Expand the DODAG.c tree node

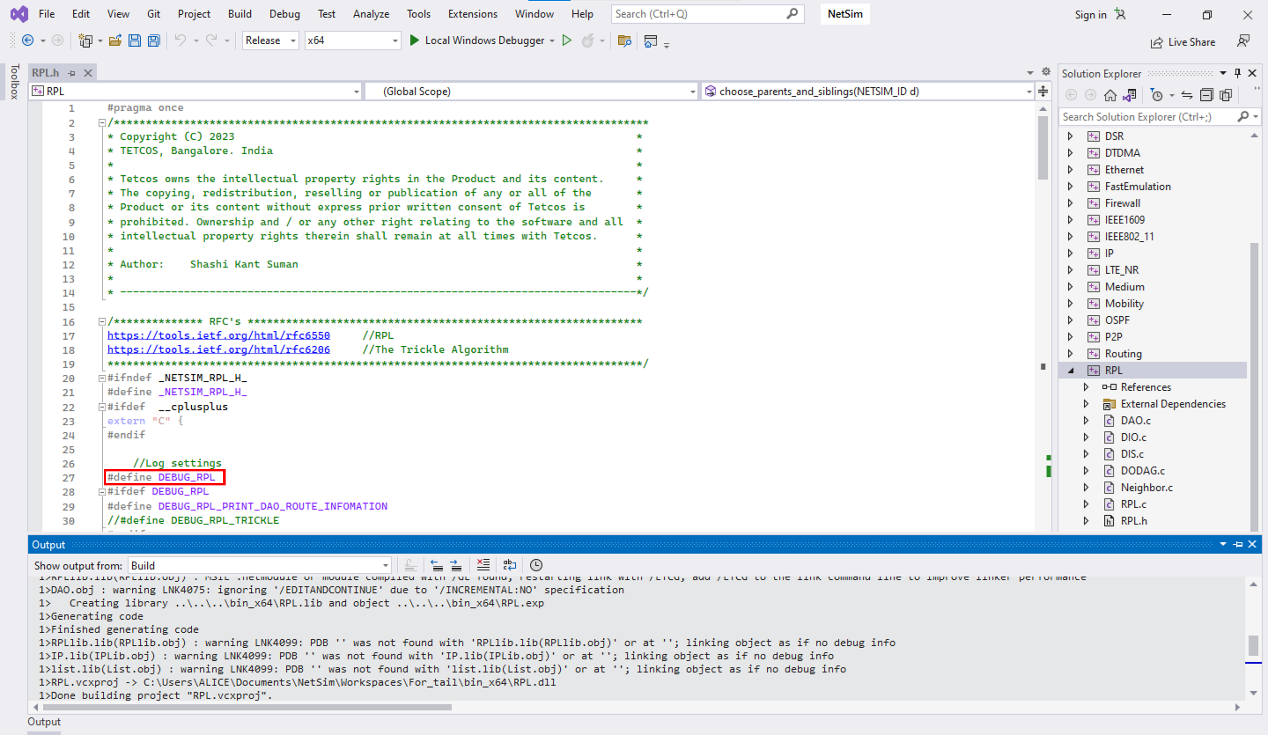tap(1086, 471)
